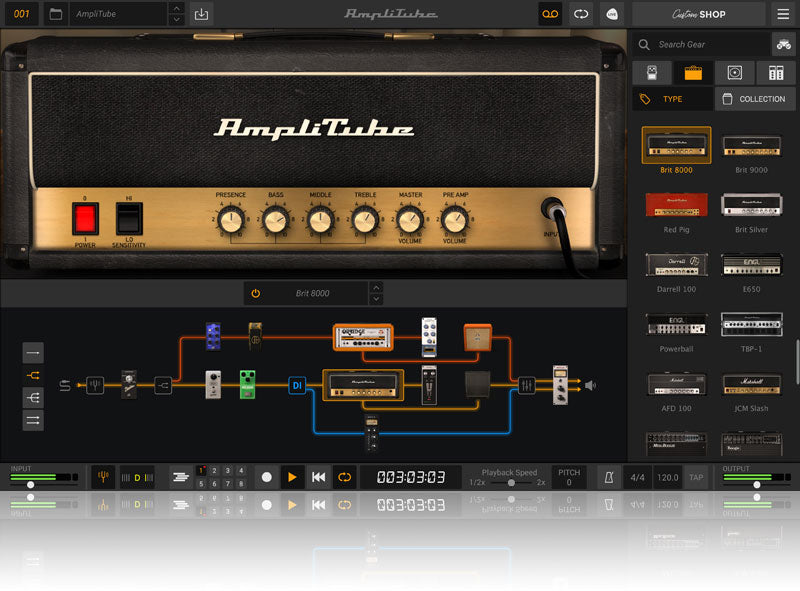Screen dimensions: 800x591
Task: Click the PRESENCE knob on the amp
Action: [231, 220]
